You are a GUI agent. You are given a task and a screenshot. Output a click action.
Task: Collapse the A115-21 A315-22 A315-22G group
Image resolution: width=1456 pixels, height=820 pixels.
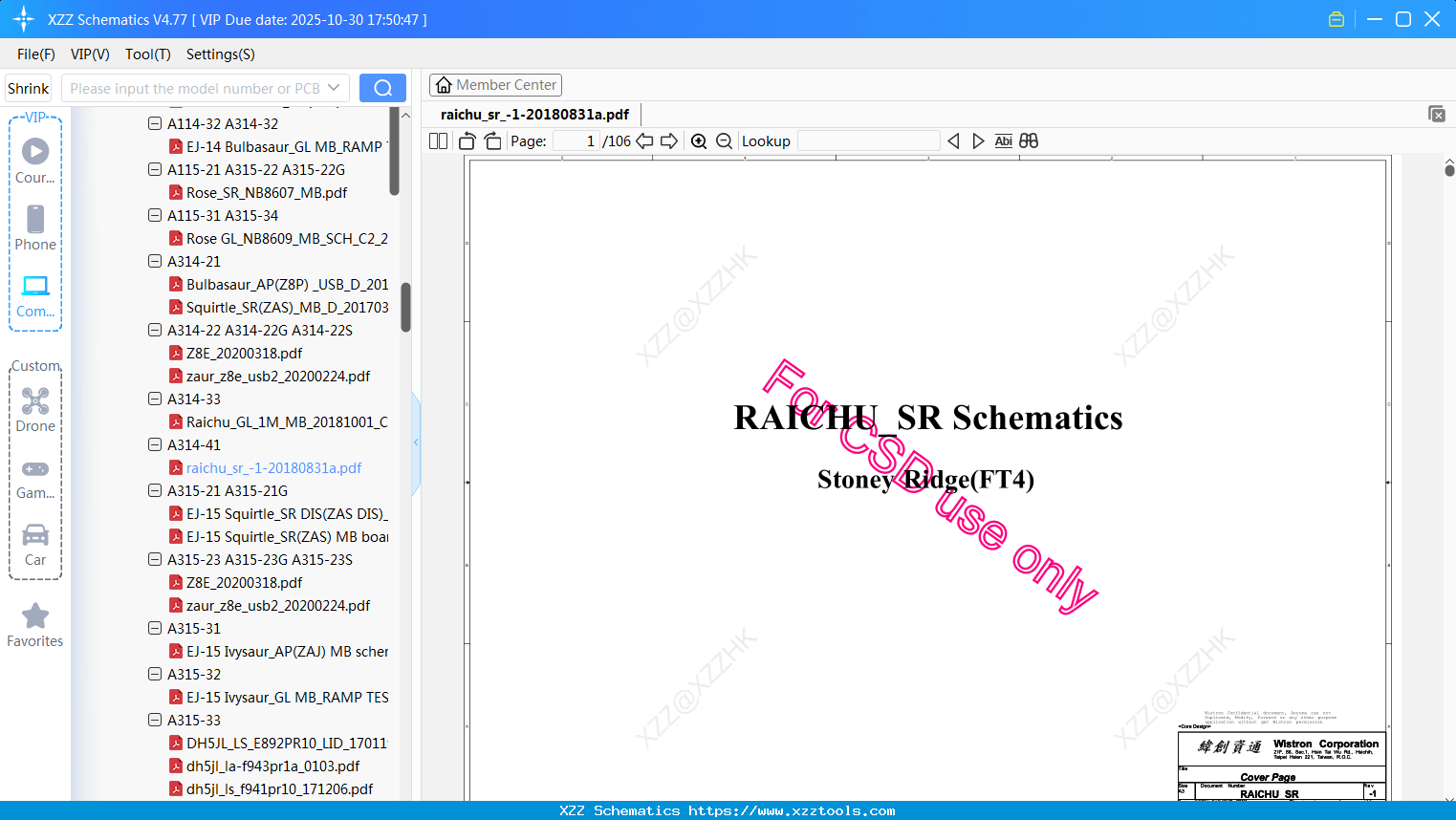(155, 169)
